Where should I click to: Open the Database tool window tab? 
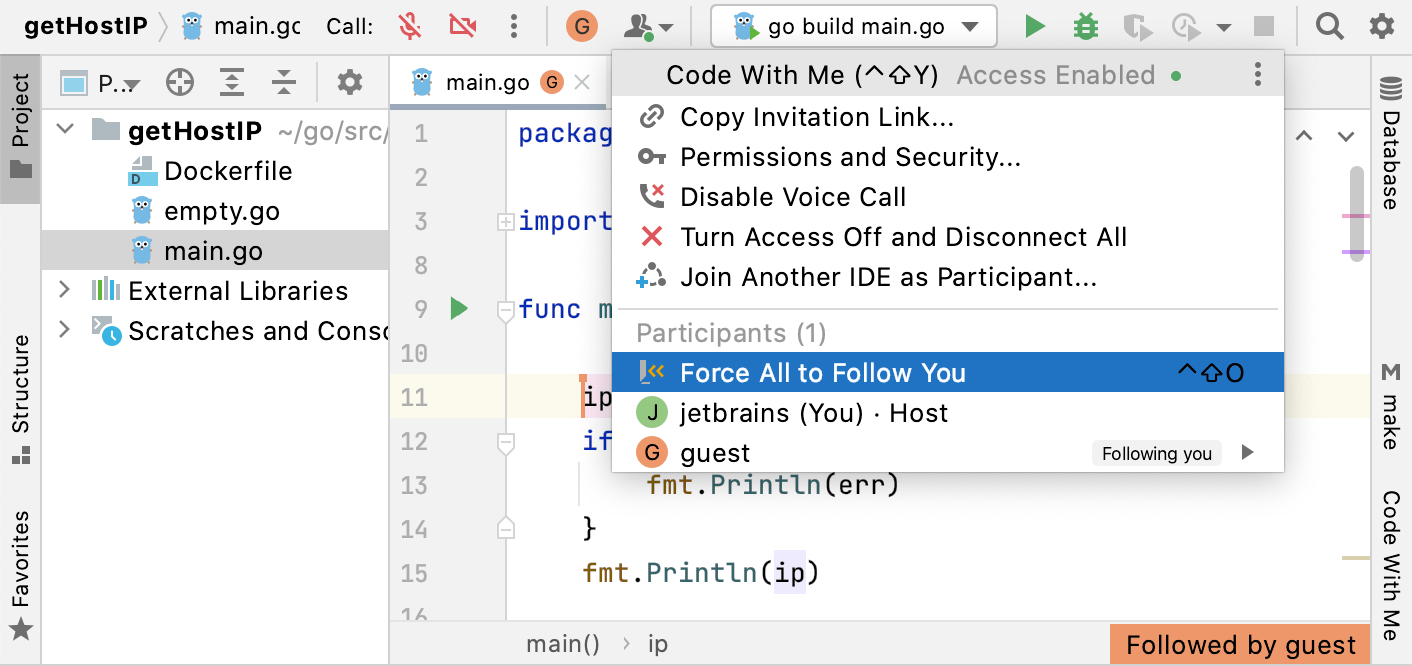(1391, 147)
